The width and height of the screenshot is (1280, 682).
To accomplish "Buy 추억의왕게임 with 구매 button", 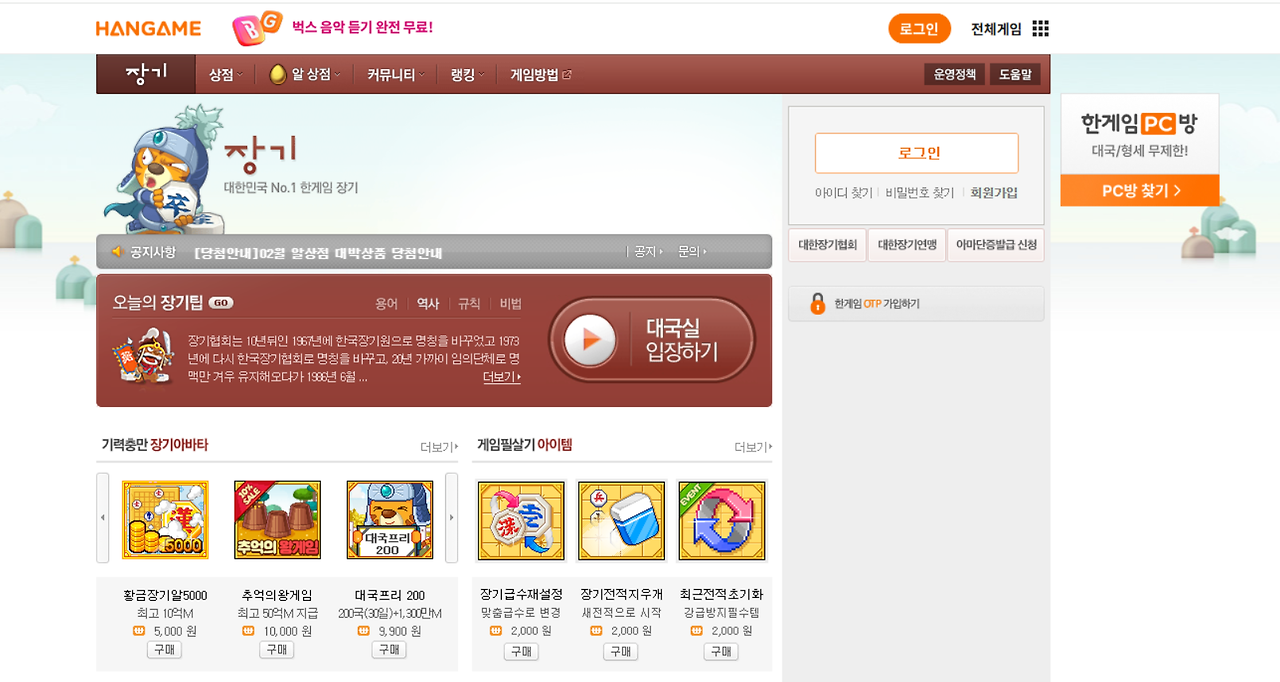I will coord(276,650).
